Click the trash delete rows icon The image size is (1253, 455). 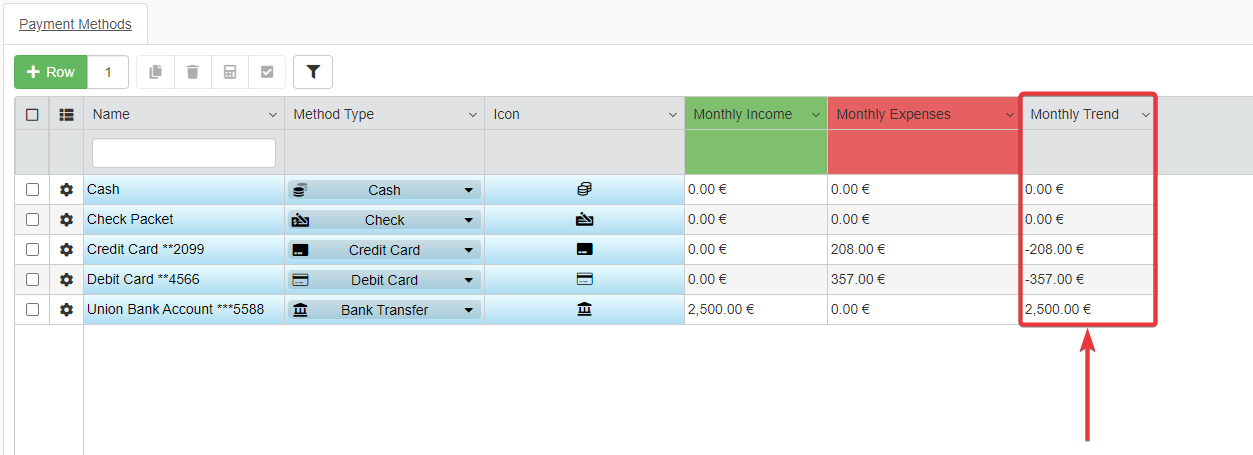192,72
